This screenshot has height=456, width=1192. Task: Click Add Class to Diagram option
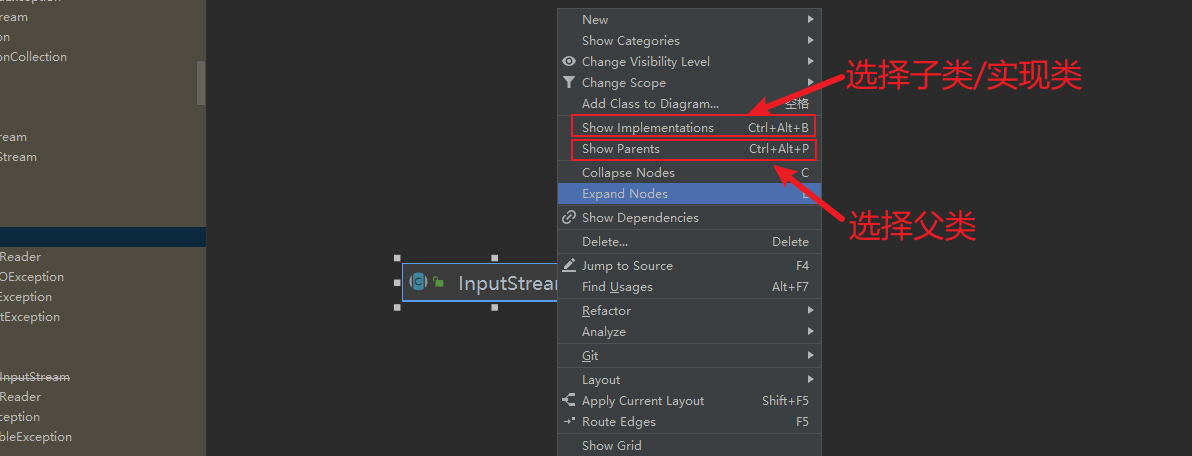[x=650, y=104]
